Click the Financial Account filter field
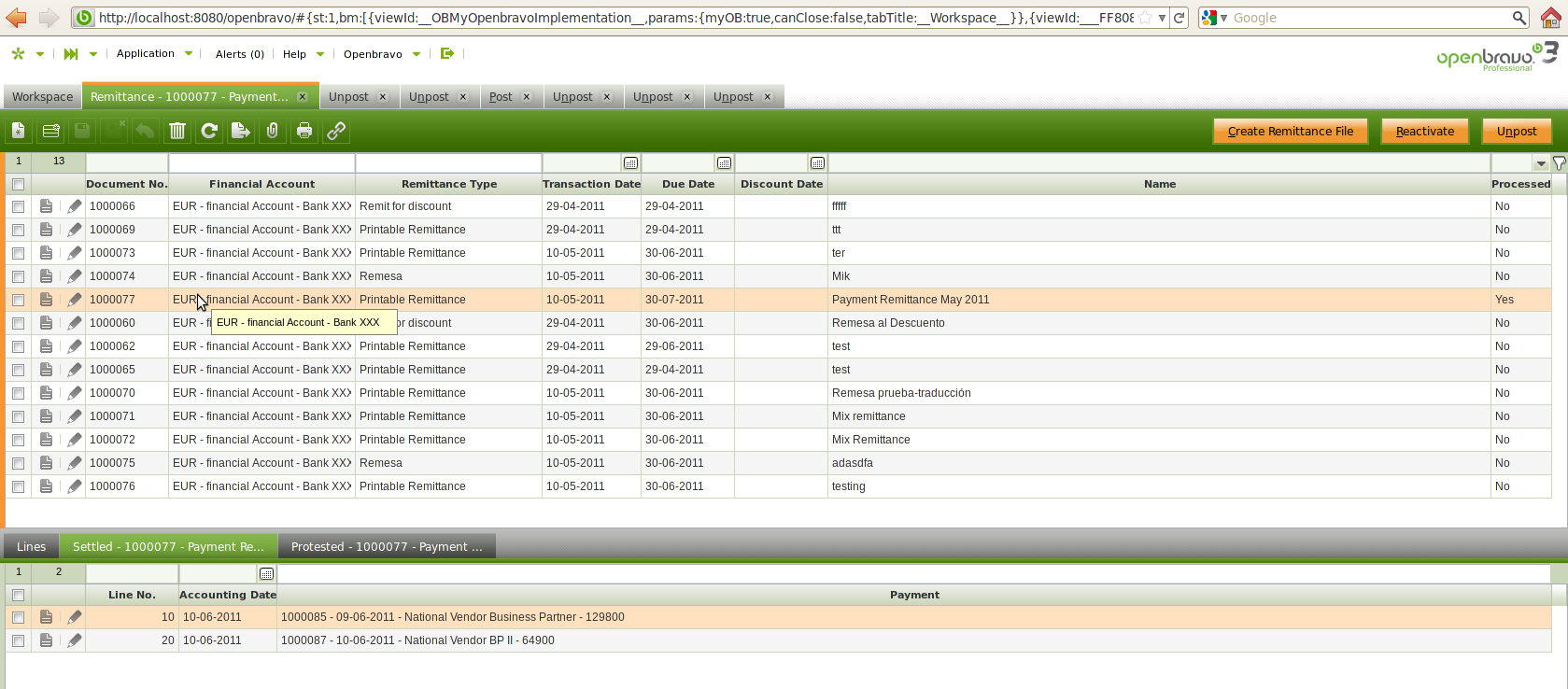This screenshot has height=689, width=1568. click(261, 163)
